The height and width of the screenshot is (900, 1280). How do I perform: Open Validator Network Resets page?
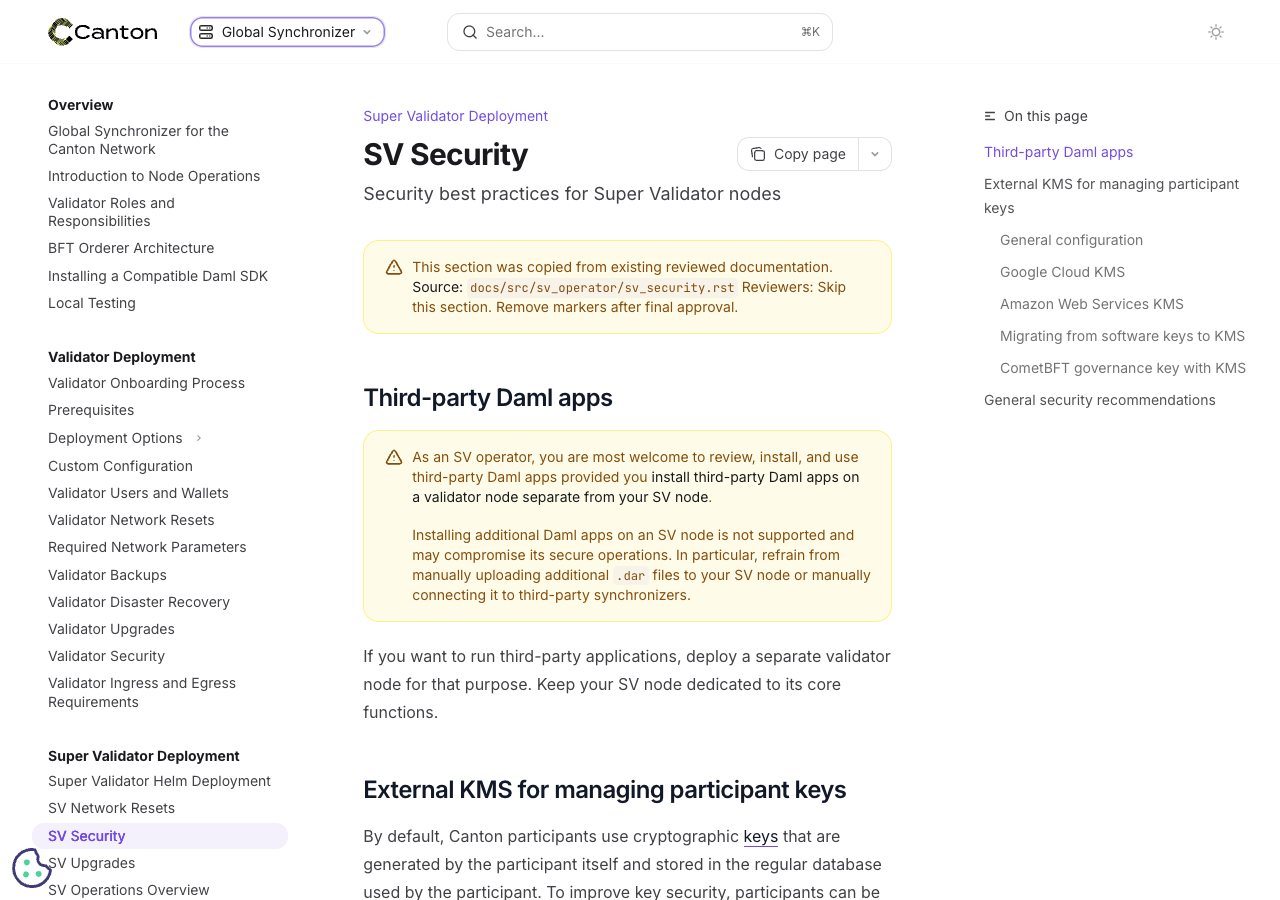click(x=131, y=520)
